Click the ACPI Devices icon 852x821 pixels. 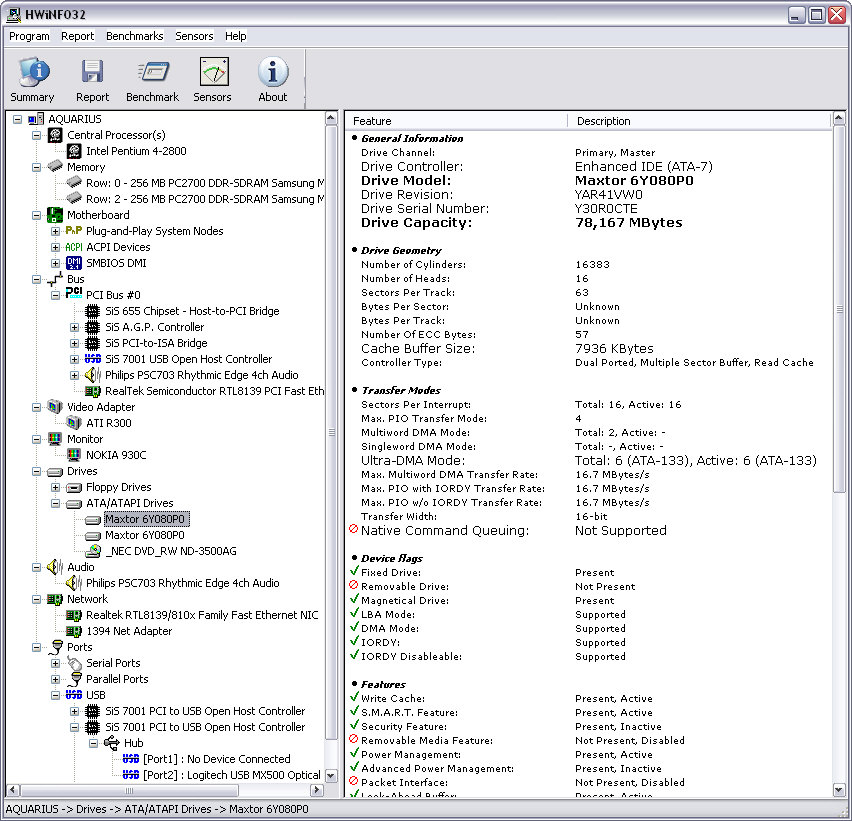point(74,247)
